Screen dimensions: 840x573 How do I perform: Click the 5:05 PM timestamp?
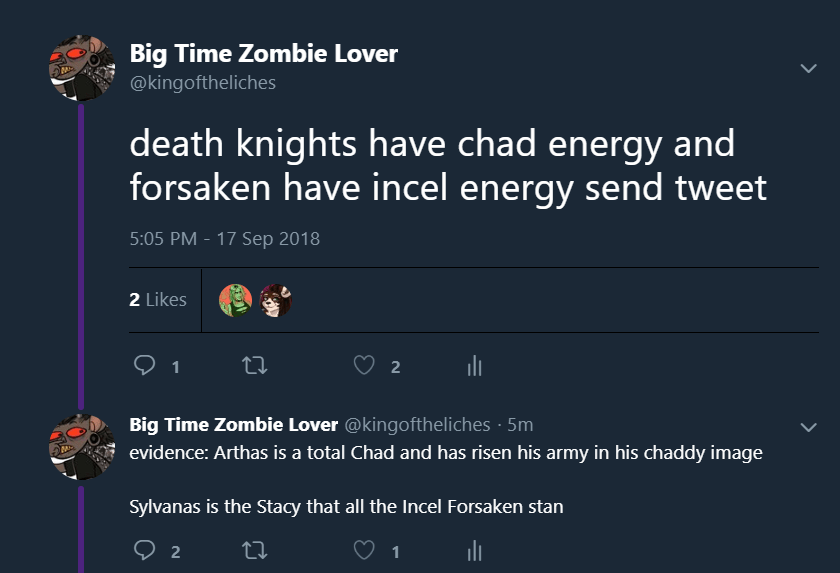(225, 239)
